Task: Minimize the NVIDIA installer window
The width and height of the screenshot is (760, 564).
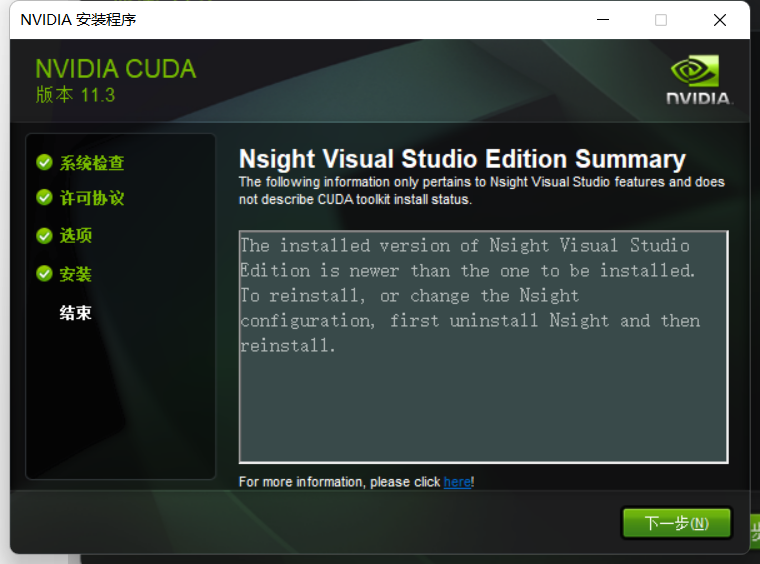Action: coord(602,20)
